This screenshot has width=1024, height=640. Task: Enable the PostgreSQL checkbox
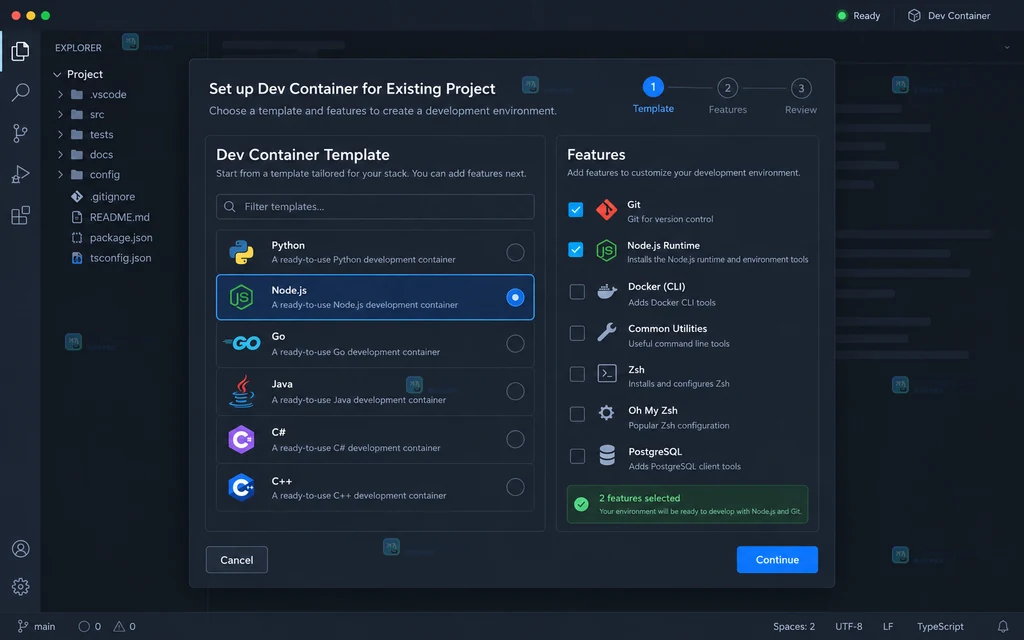pyautogui.click(x=577, y=456)
